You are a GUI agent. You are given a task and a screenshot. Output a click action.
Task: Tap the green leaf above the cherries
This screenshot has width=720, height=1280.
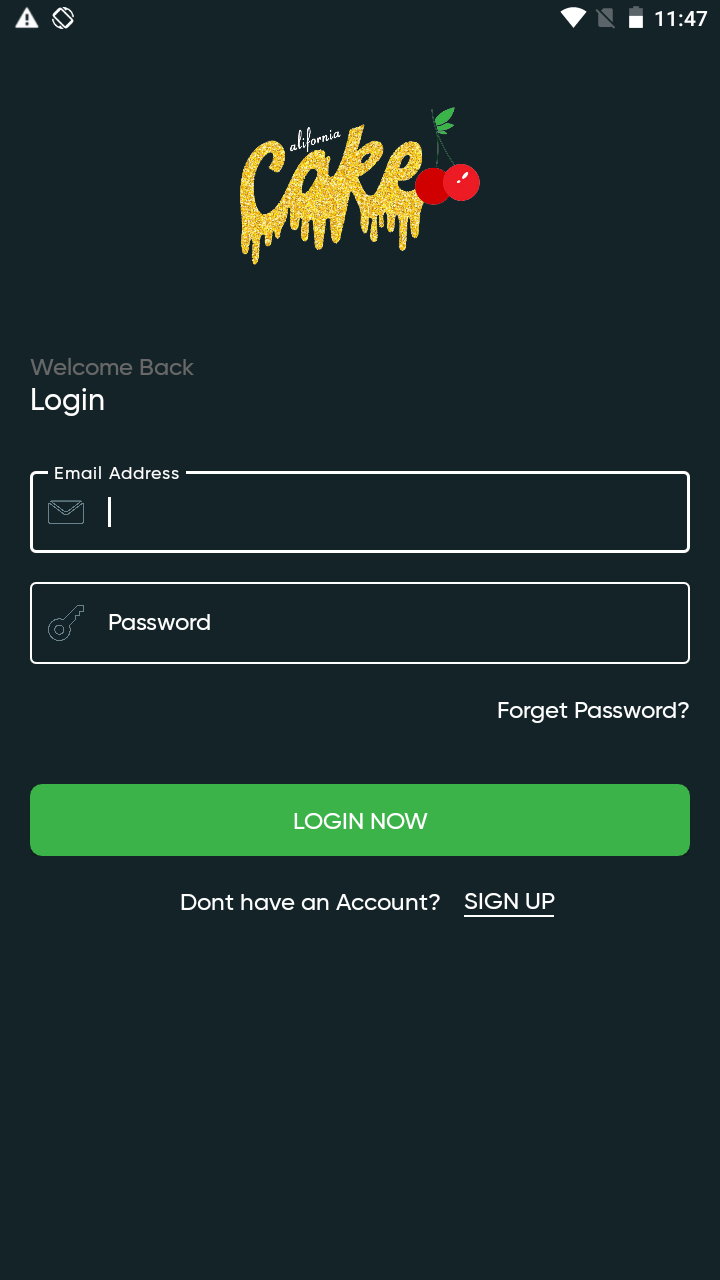click(x=443, y=120)
